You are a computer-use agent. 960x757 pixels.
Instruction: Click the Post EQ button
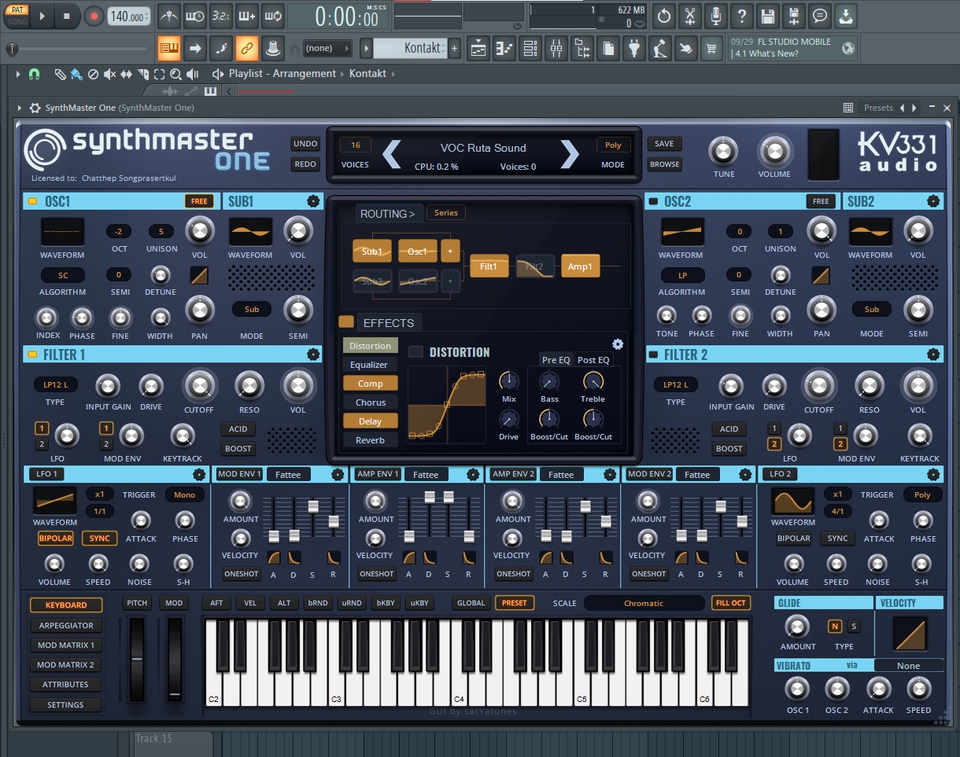[x=593, y=360]
